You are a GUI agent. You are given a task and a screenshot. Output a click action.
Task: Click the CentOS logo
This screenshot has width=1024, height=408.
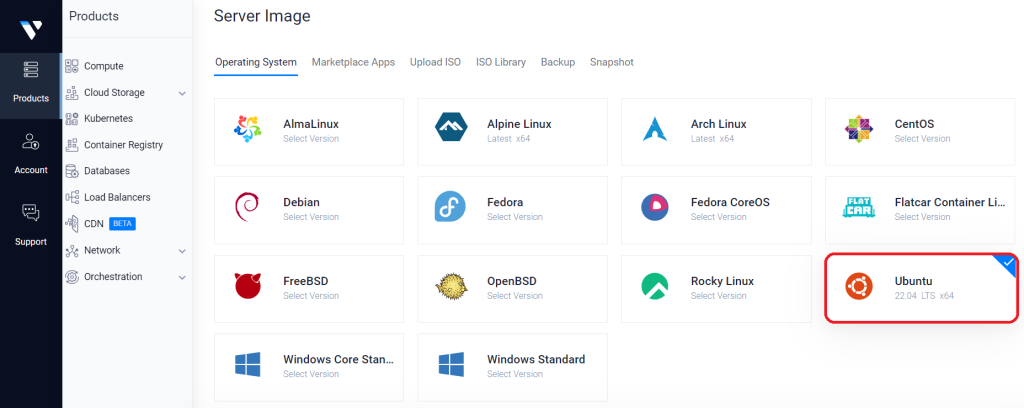[858, 129]
